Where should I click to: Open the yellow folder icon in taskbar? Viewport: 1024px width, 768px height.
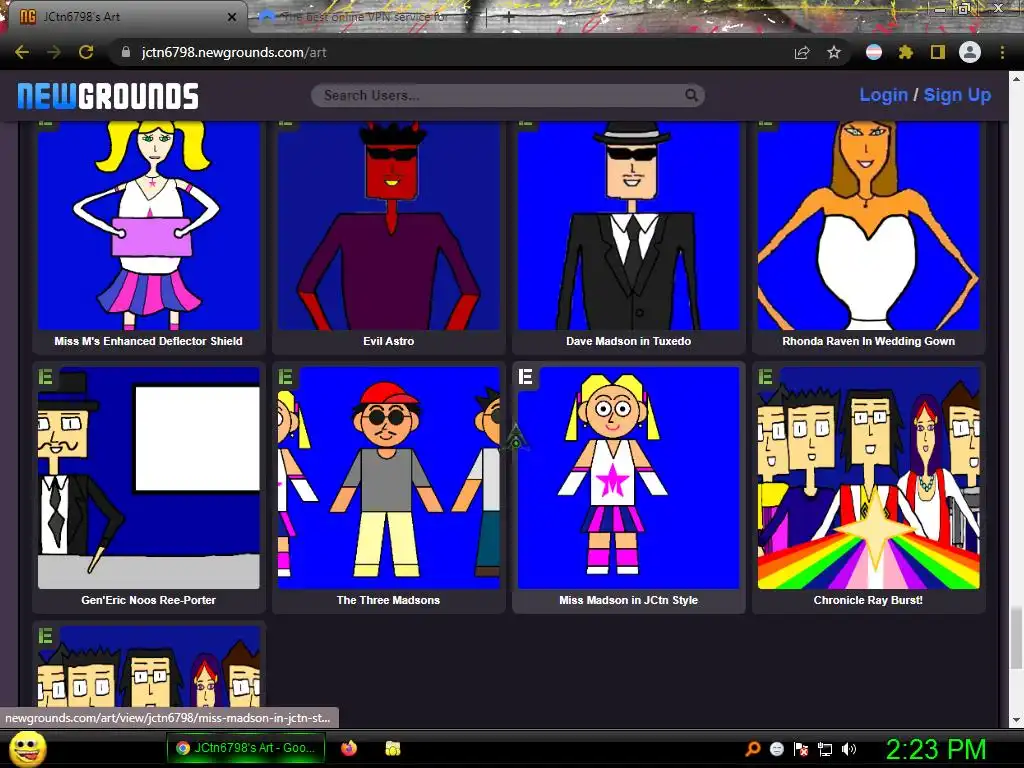pos(392,748)
